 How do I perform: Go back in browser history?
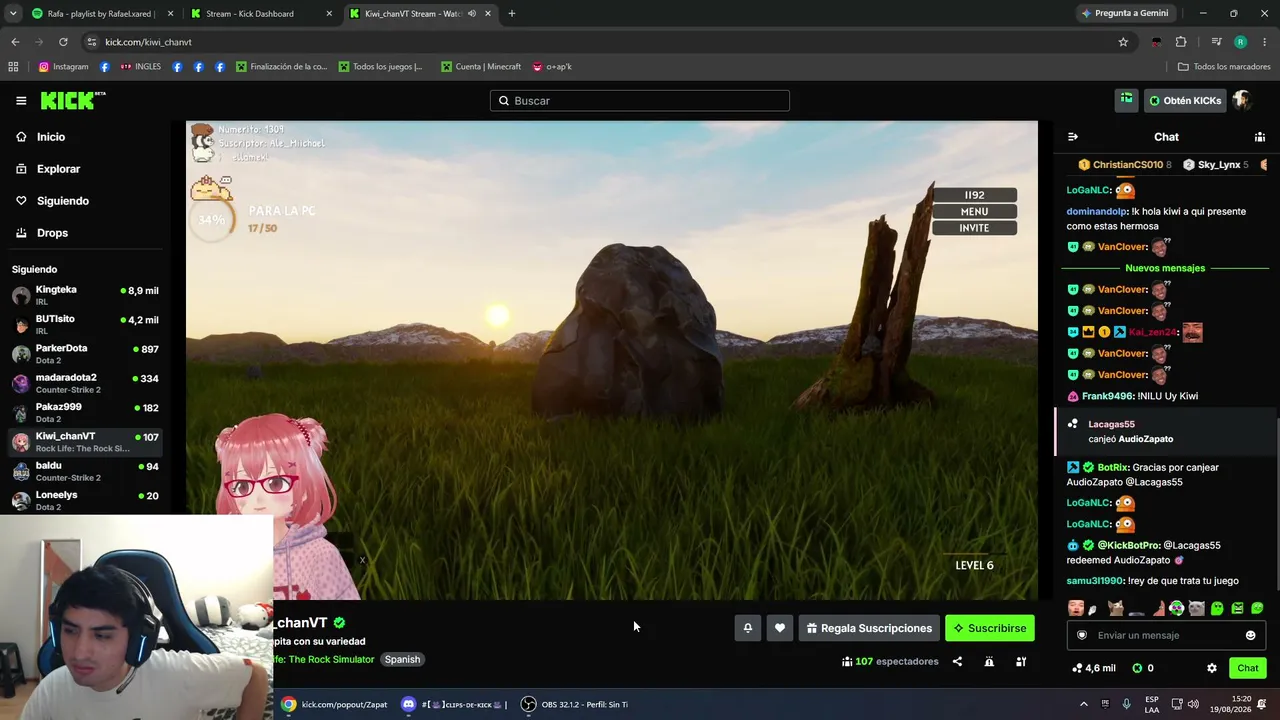(x=15, y=42)
